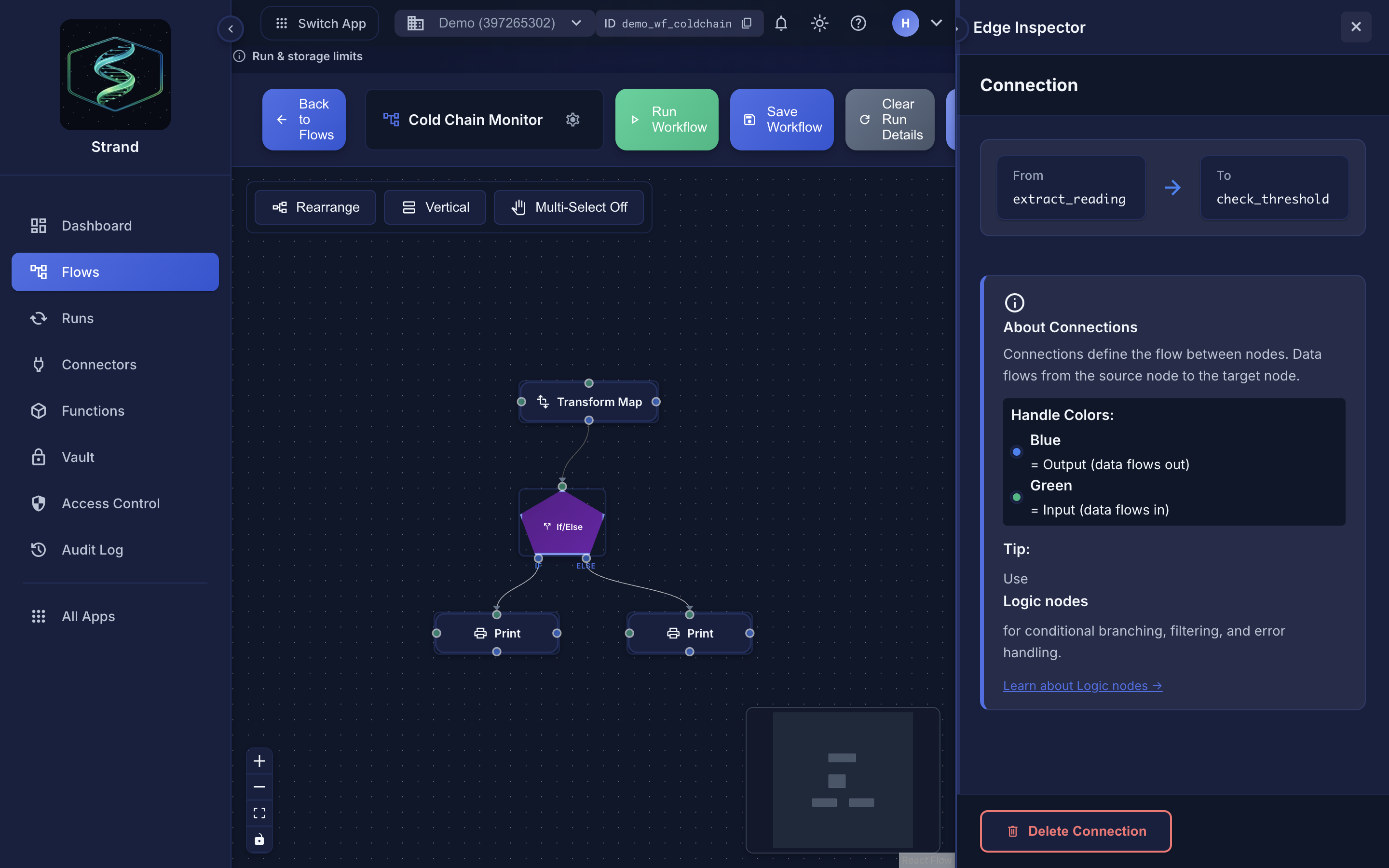Copy the workflow ID demo_wf_coldchain
1389x868 pixels.
pyautogui.click(x=747, y=24)
